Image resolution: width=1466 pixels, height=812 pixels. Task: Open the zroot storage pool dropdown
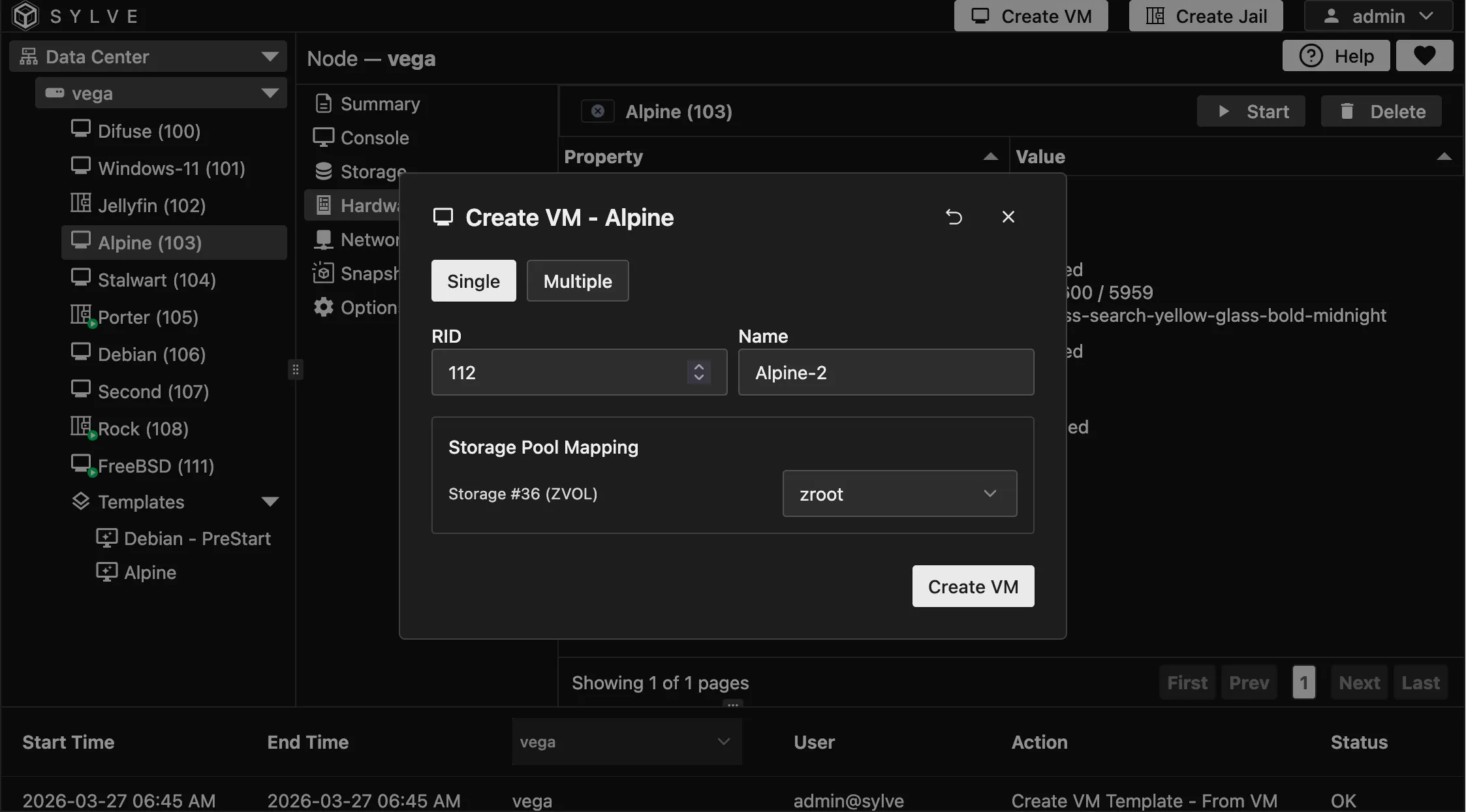[899, 493]
